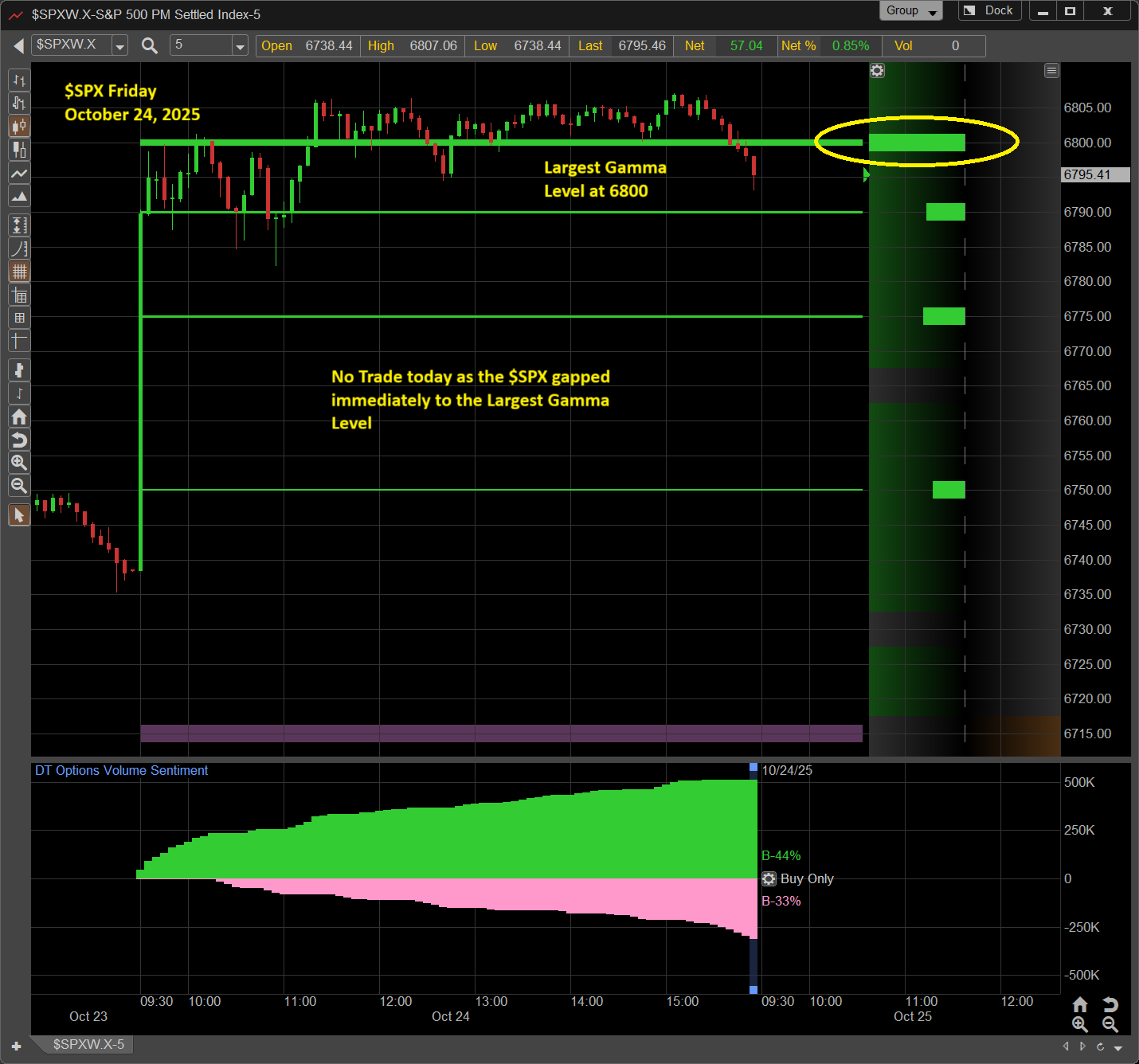
Task: Click the crosshair cursor tool in left toolbar
Action: 19,342
